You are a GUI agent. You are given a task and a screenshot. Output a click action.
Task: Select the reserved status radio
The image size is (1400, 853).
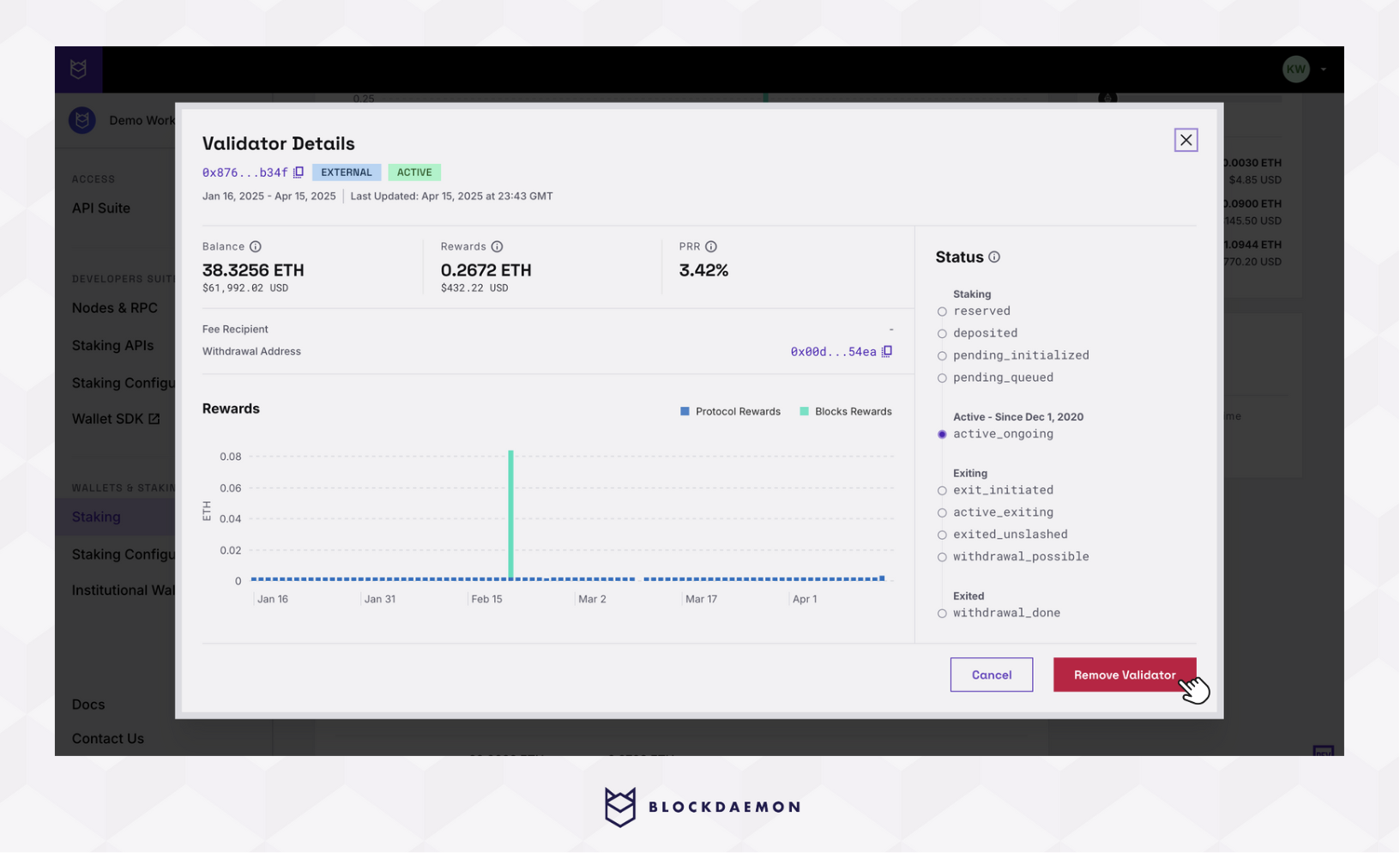coord(942,312)
